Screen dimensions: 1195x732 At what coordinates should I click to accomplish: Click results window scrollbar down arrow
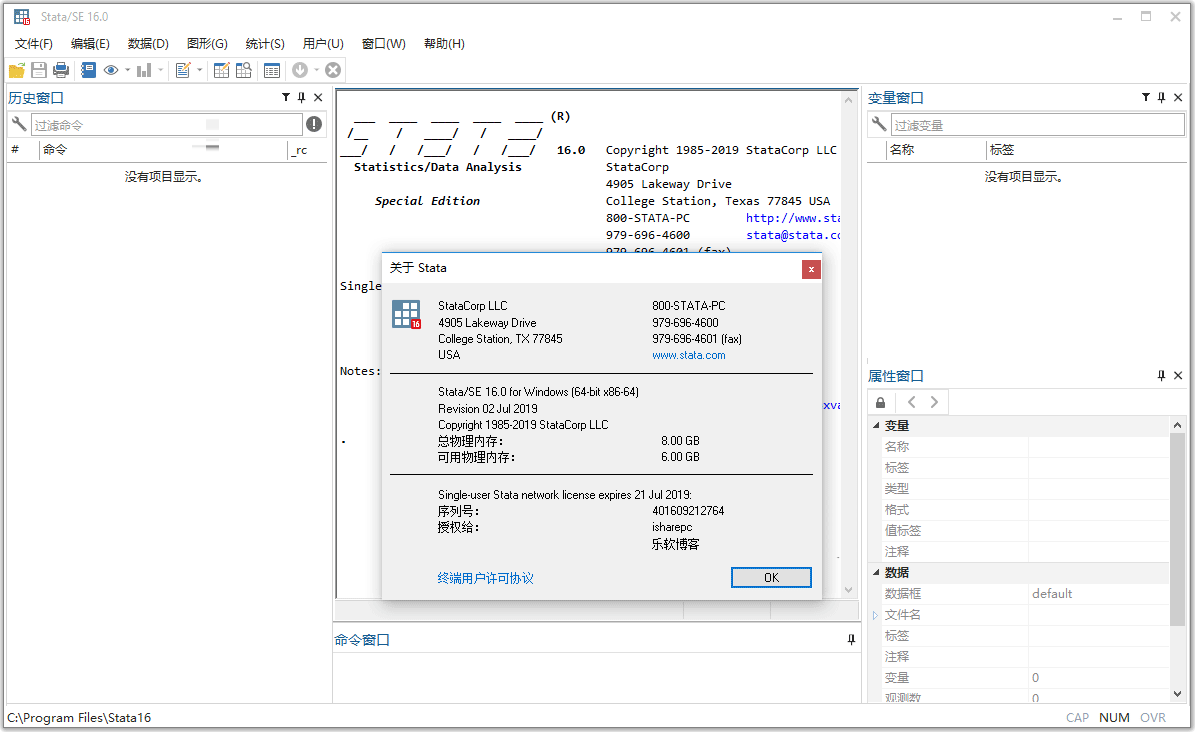click(848, 589)
